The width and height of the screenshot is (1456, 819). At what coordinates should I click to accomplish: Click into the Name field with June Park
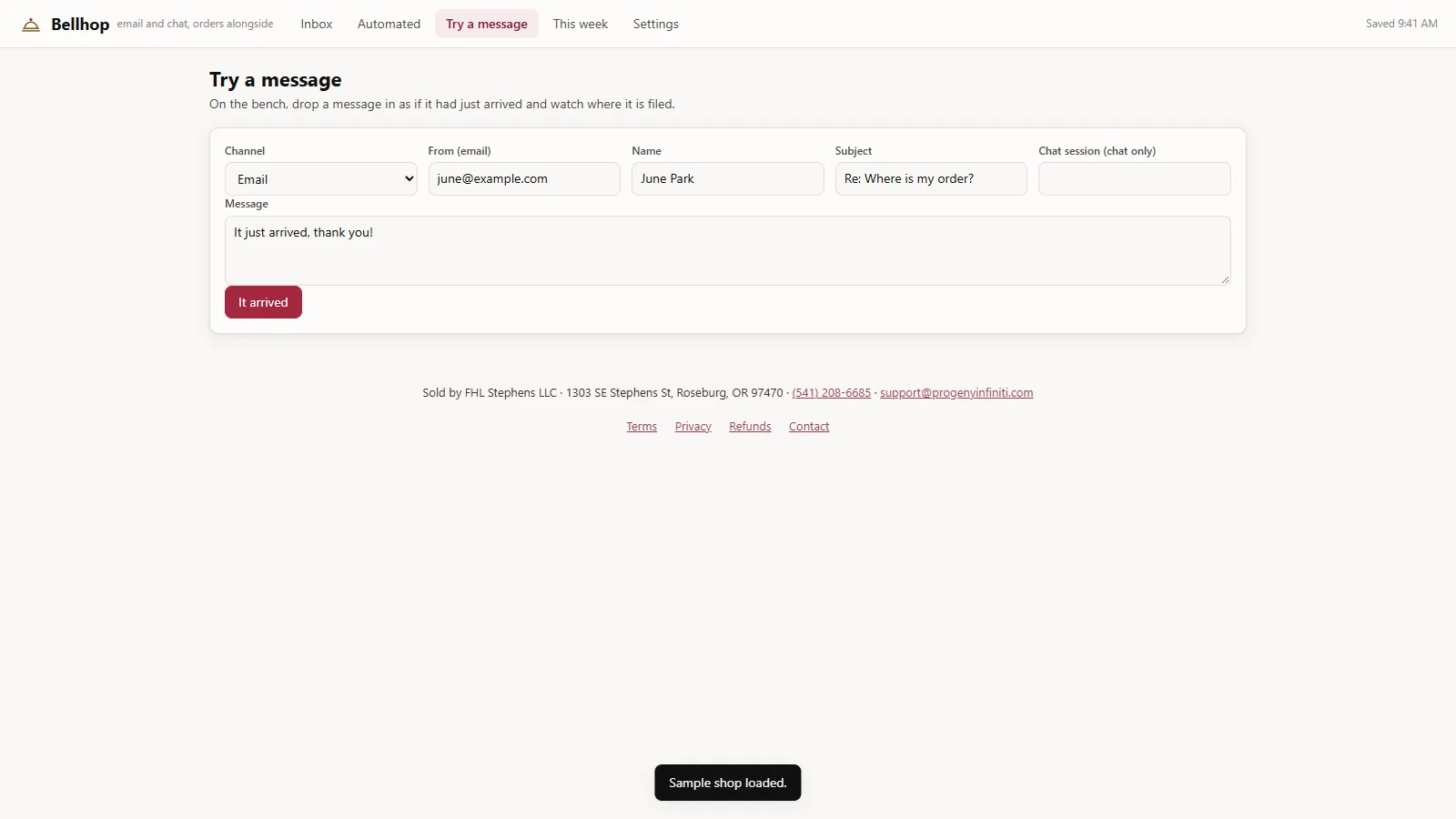pyautogui.click(x=728, y=179)
